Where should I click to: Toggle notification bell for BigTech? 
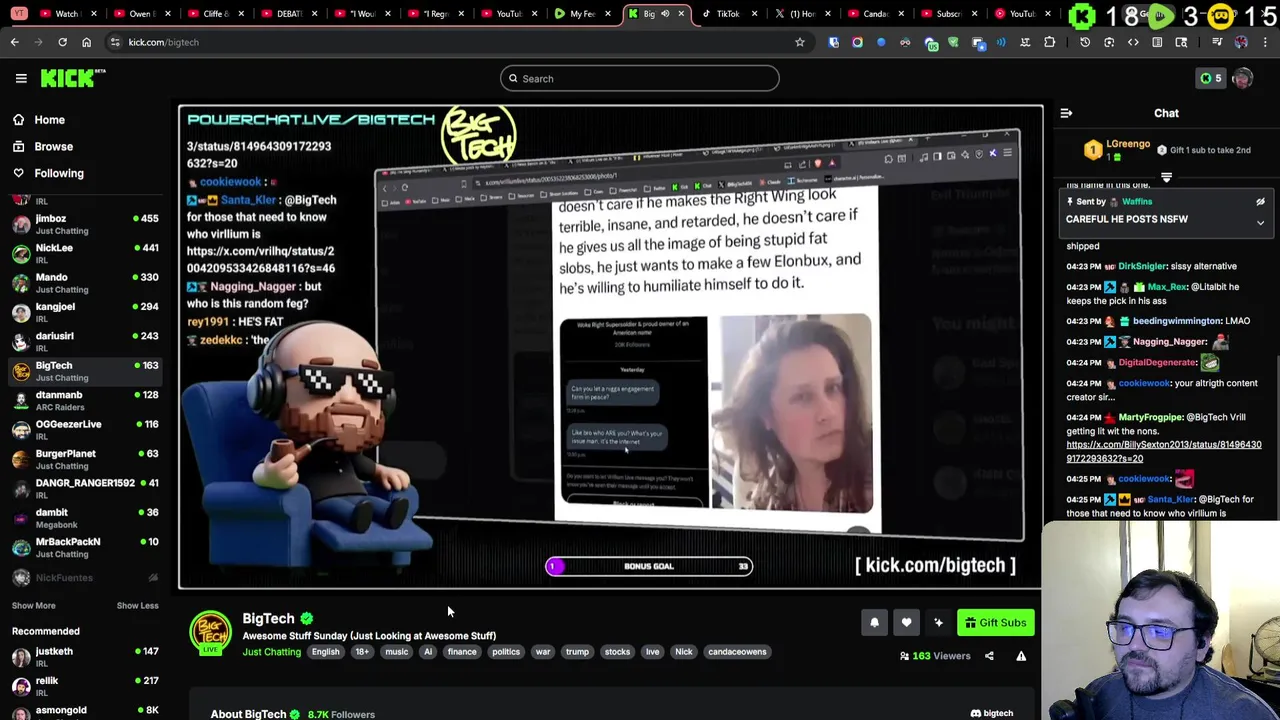coord(874,623)
